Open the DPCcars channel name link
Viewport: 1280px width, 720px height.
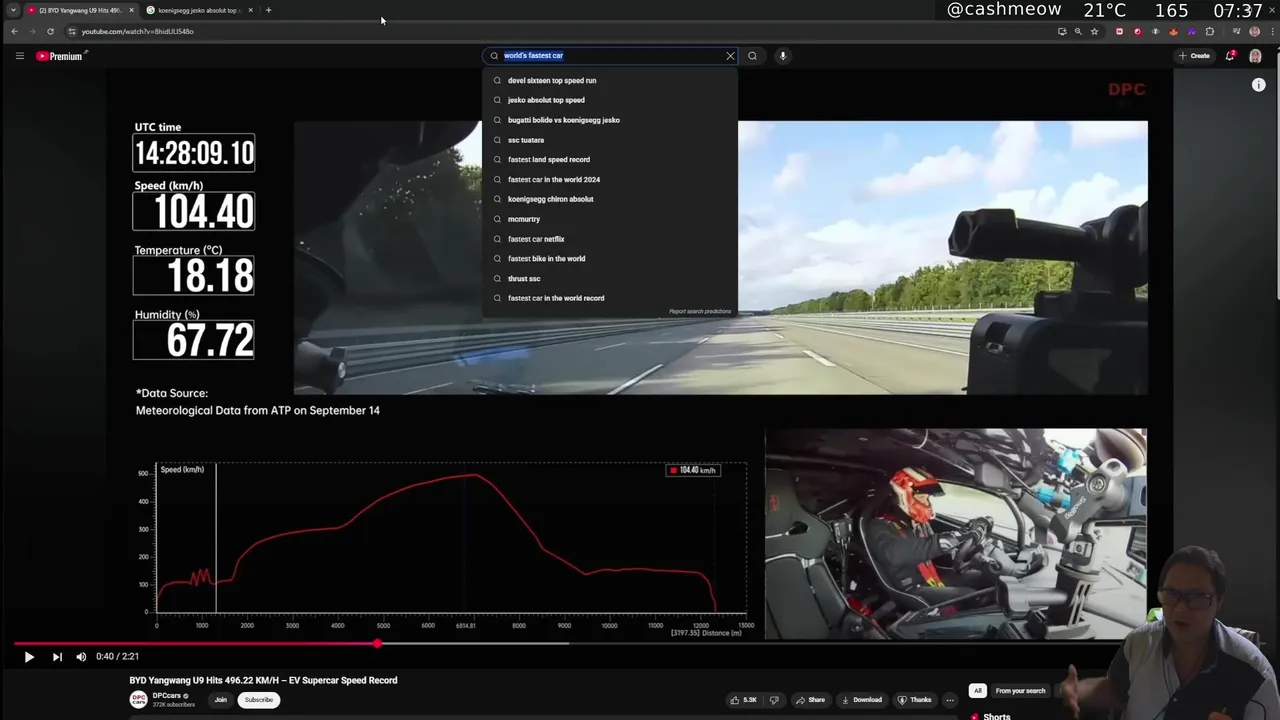coord(167,696)
